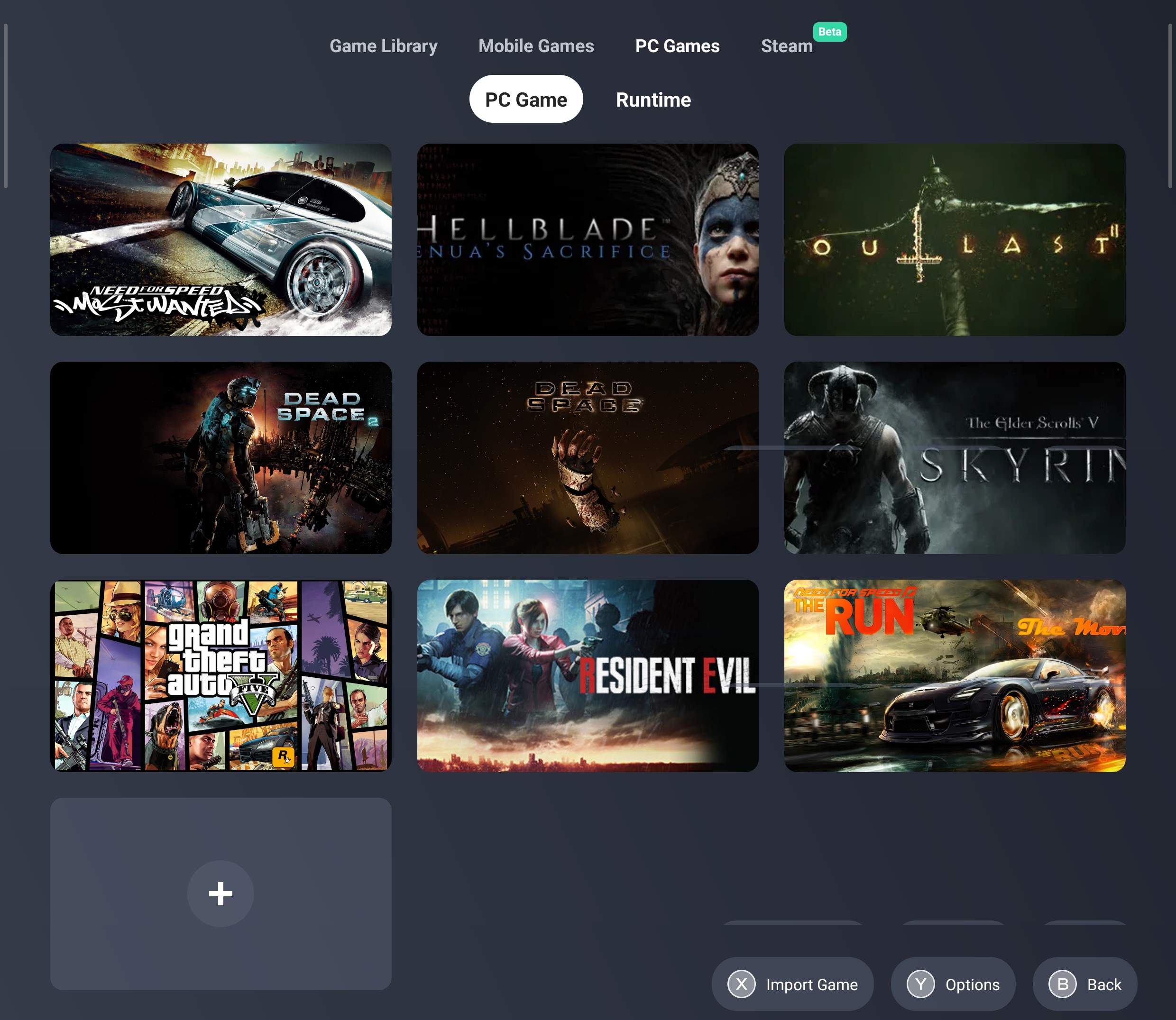Go Back using the B button
This screenshot has width=1176, height=1020.
[x=1084, y=984]
